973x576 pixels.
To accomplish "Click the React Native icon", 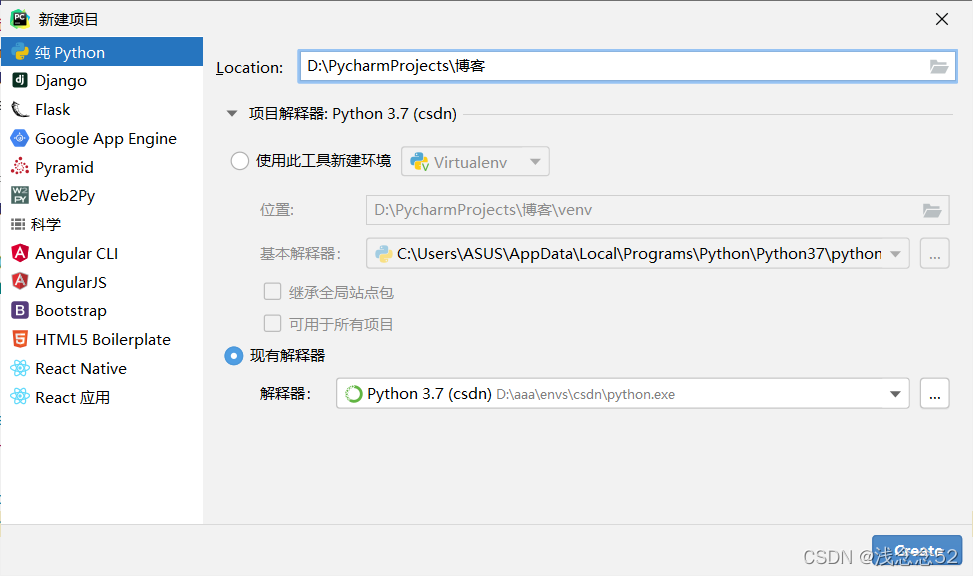I will (x=20, y=368).
